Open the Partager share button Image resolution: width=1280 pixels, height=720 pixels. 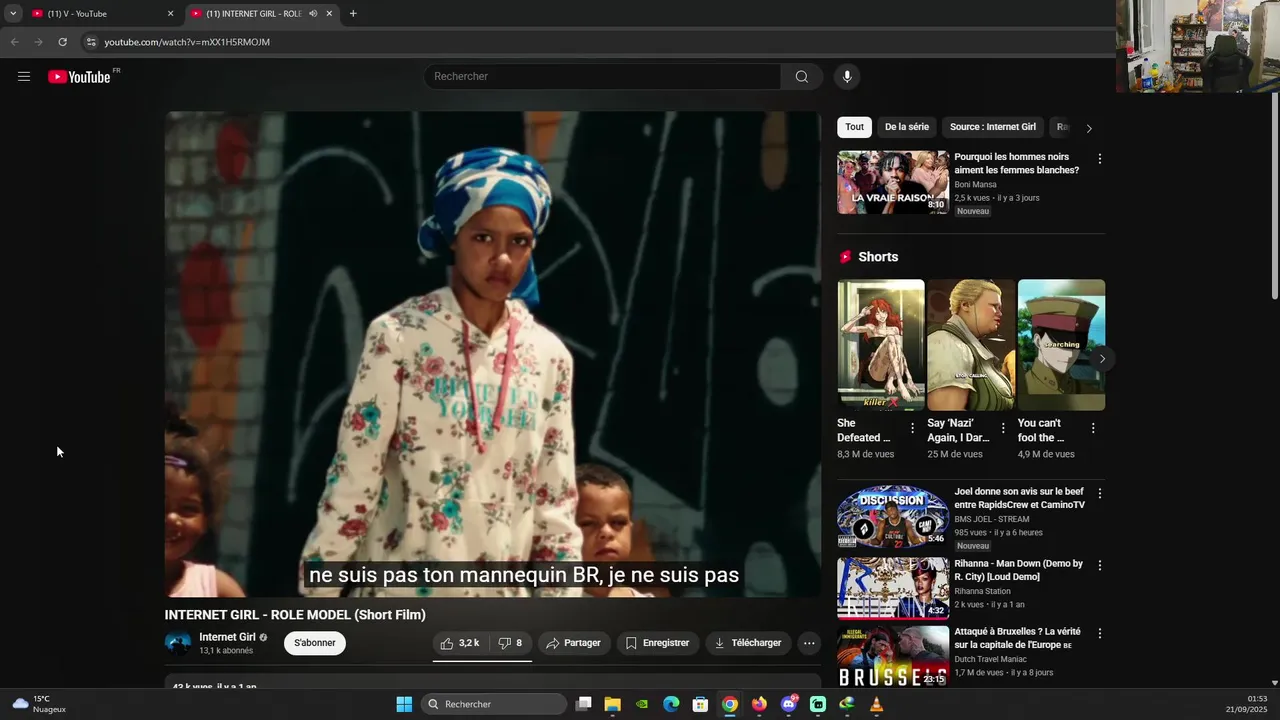point(574,643)
